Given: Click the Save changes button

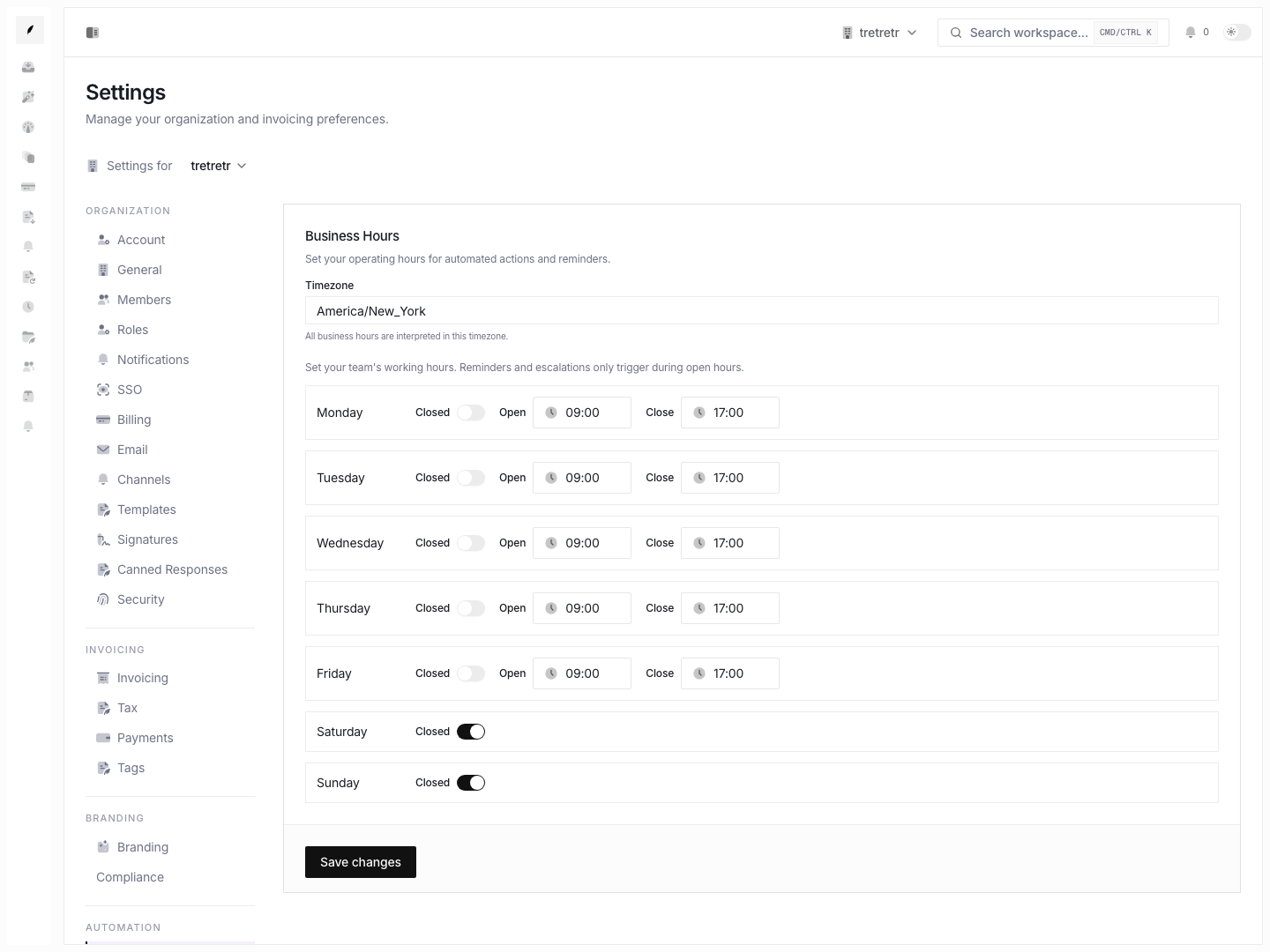Looking at the screenshot, I should [x=361, y=862].
